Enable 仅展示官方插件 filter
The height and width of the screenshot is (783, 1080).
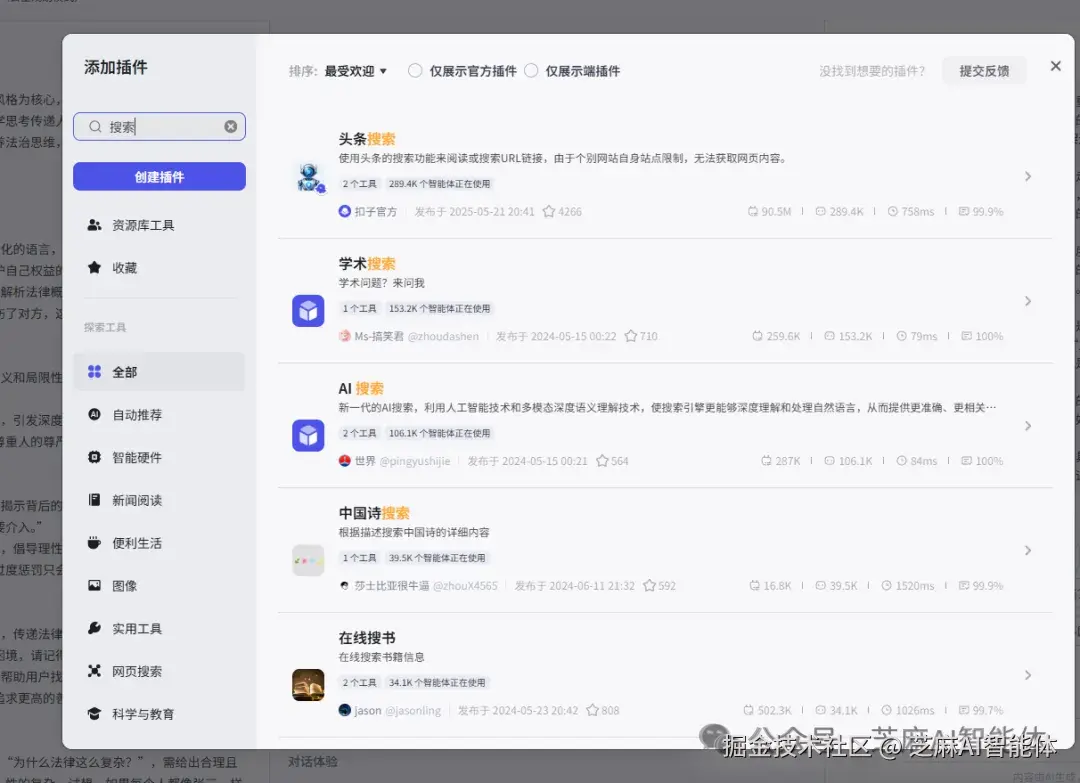pos(414,71)
